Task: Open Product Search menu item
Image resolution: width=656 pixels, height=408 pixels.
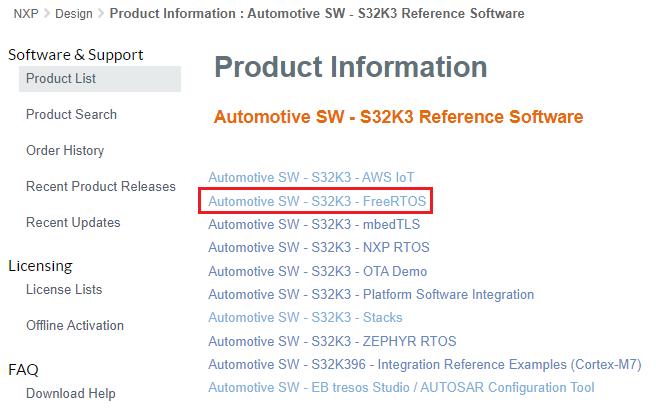Action: tap(71, 115)
